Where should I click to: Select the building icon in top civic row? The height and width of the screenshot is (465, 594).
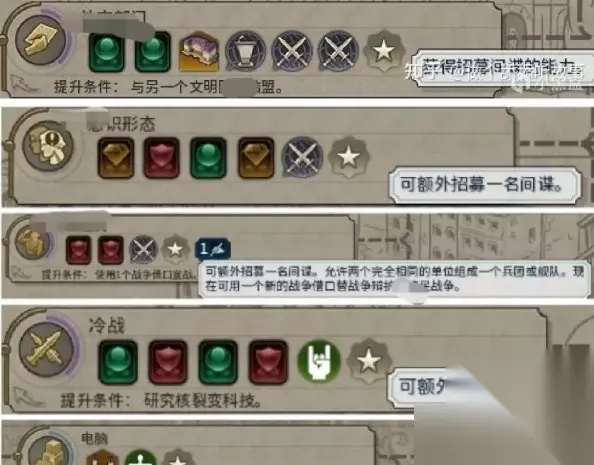(199, 51)
